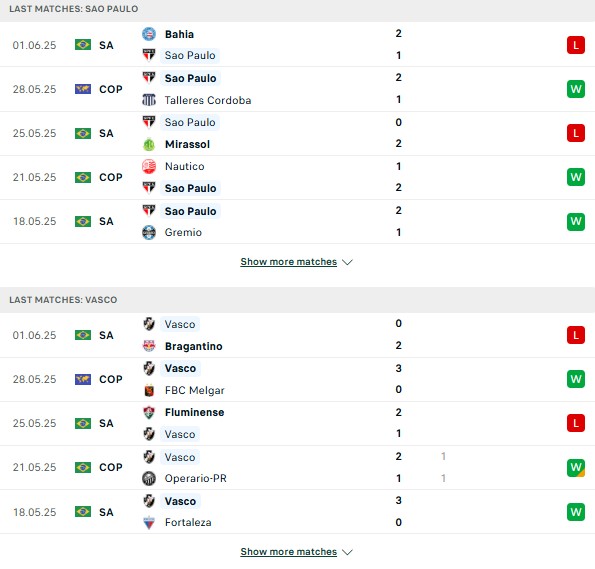Select the 18.05.25 Vasco vs Fortaleza date
The height and width of the screenshot is (569, 595).
(35, 512)
